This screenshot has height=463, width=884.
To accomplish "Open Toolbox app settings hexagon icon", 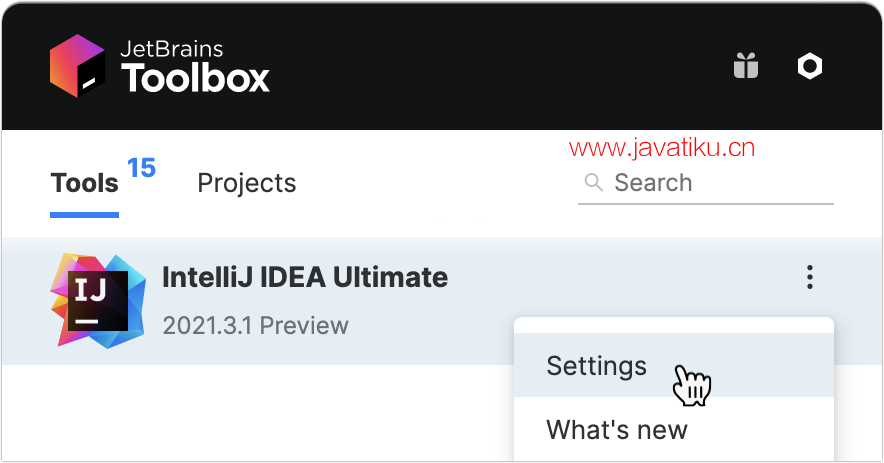I will (x=810, y=66).
